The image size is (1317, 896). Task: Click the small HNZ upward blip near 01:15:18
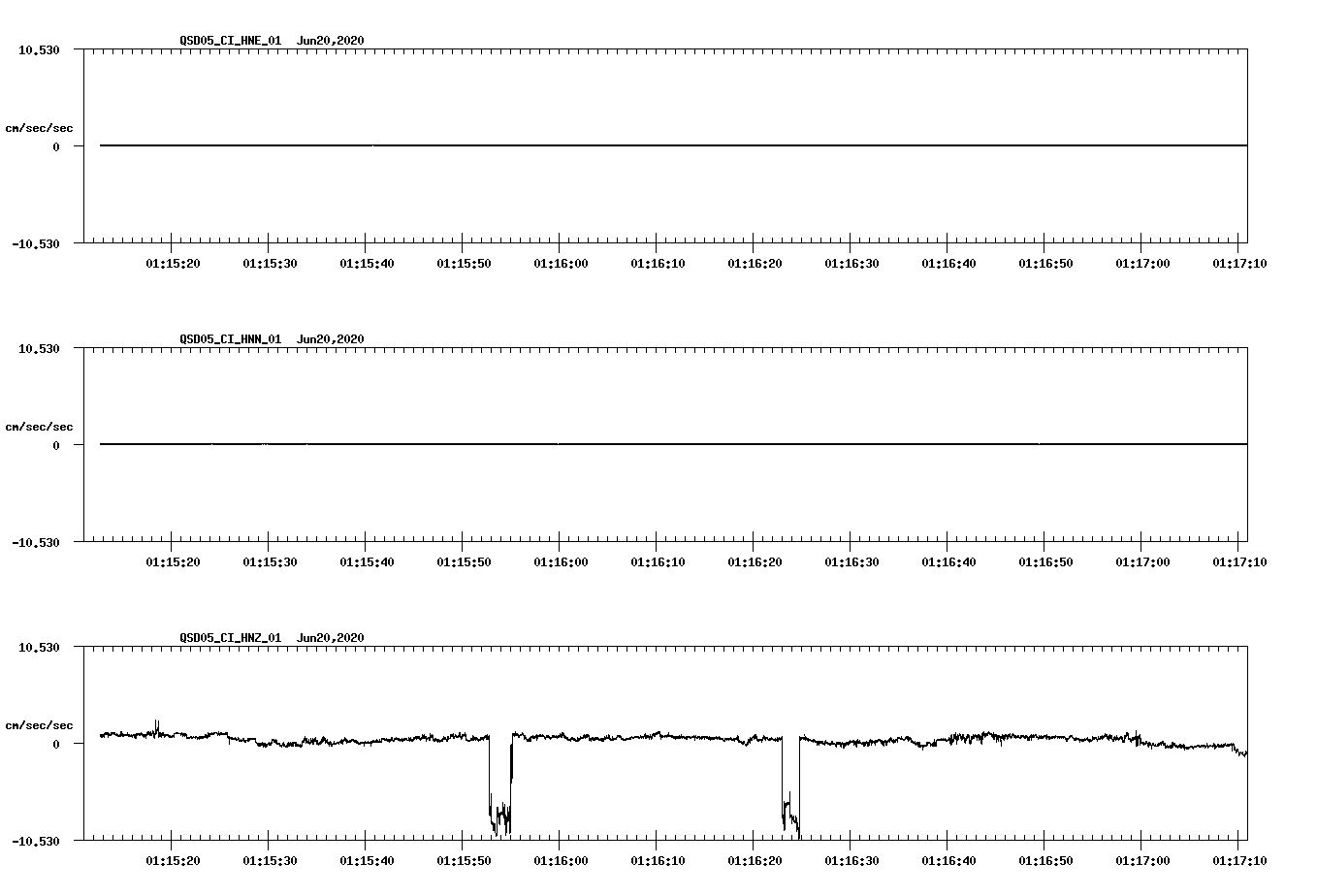157,726
